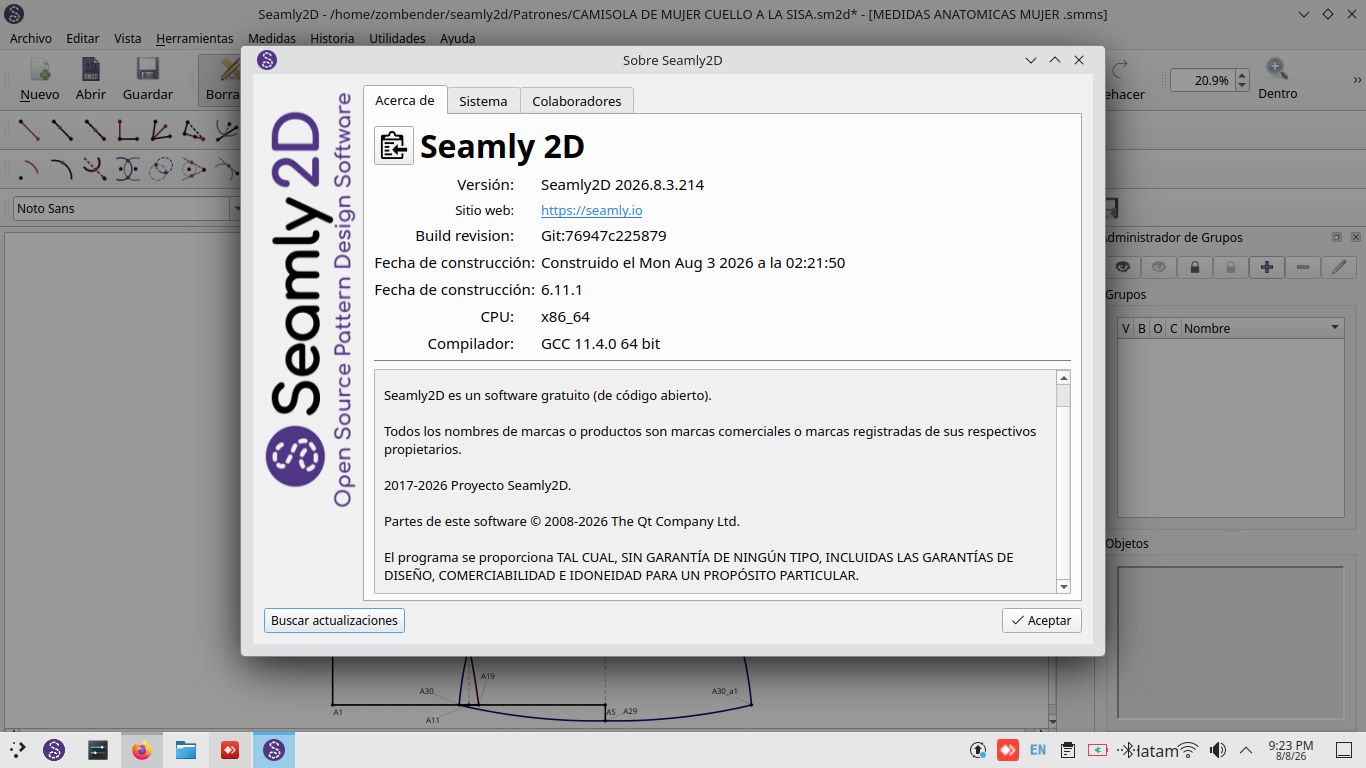This screenshot has height=768, width=1366.
Task: Select the red arc with center point tool
Action: point(29,169)
